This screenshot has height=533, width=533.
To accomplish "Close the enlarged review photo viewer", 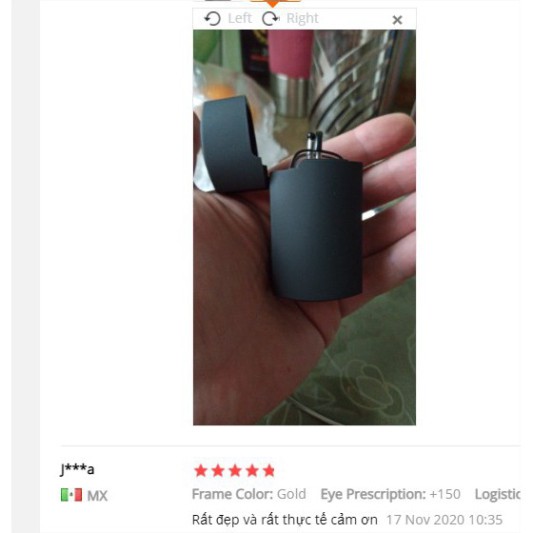I will (x=397, y=20).
